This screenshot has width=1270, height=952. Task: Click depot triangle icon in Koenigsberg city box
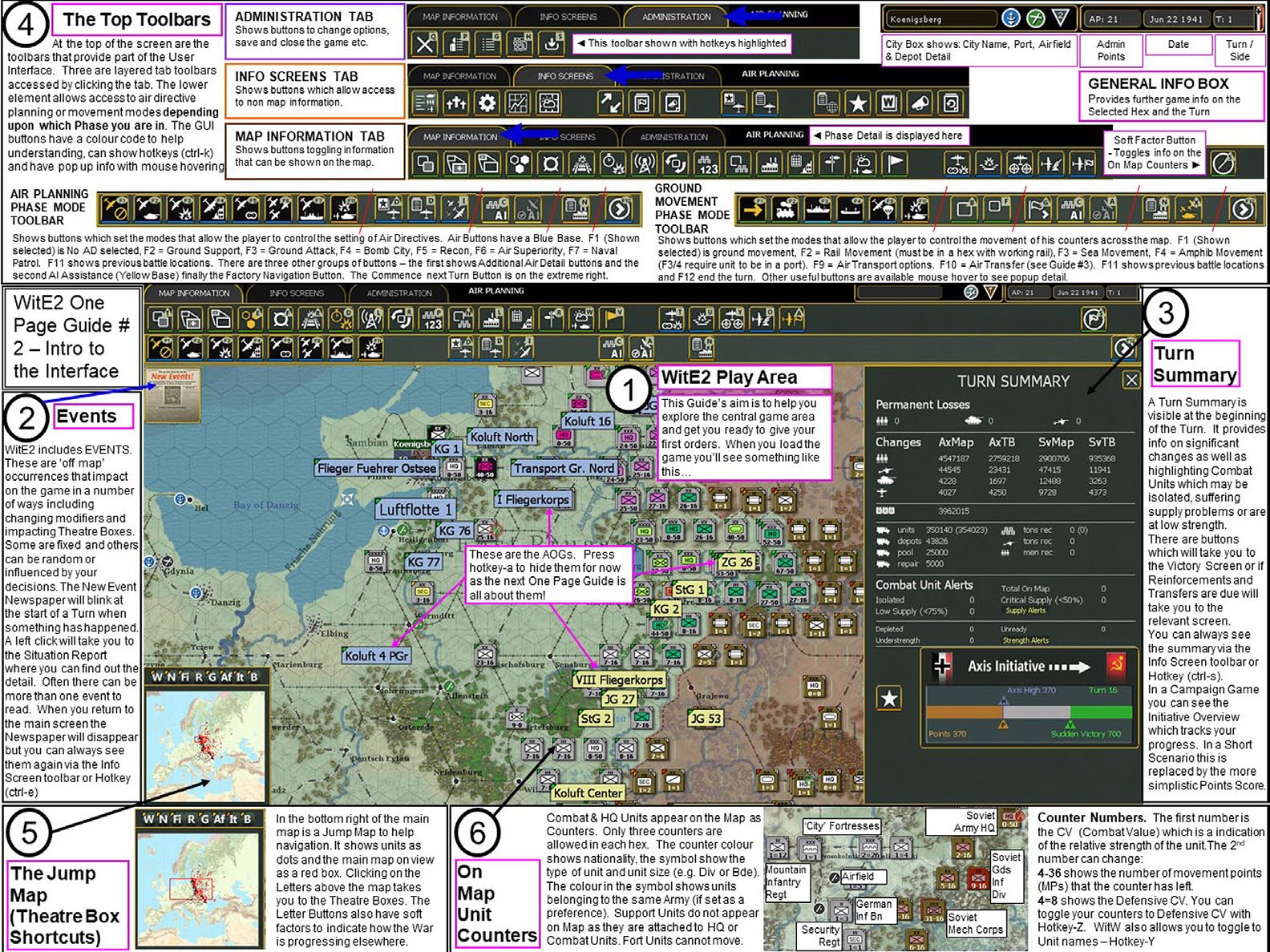[1060, 18]
